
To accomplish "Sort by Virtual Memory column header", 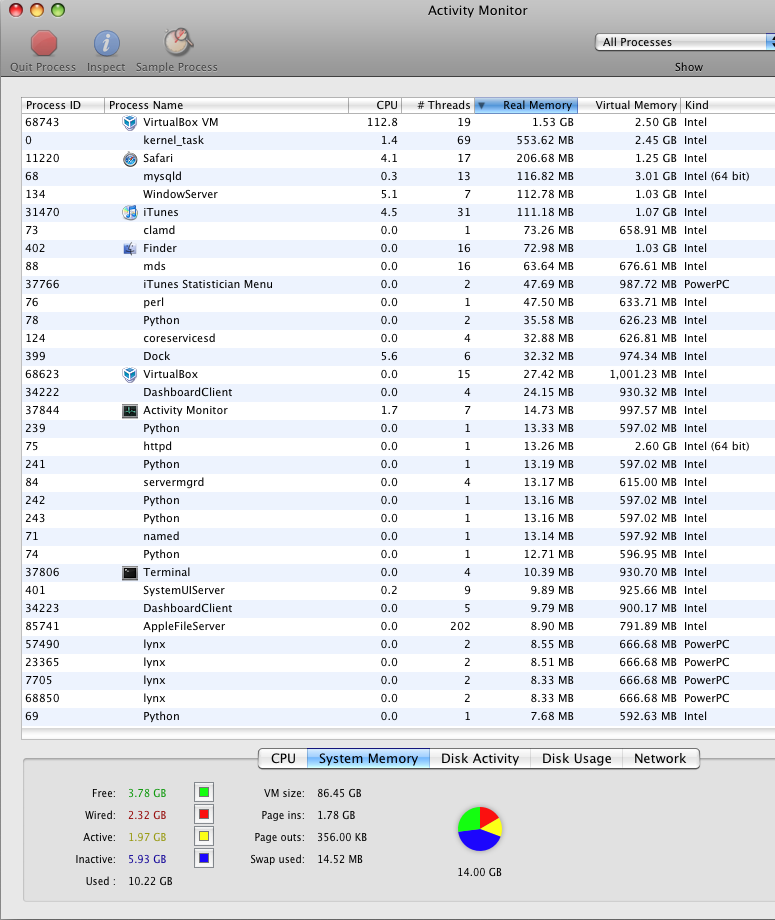I will point(630,105).
